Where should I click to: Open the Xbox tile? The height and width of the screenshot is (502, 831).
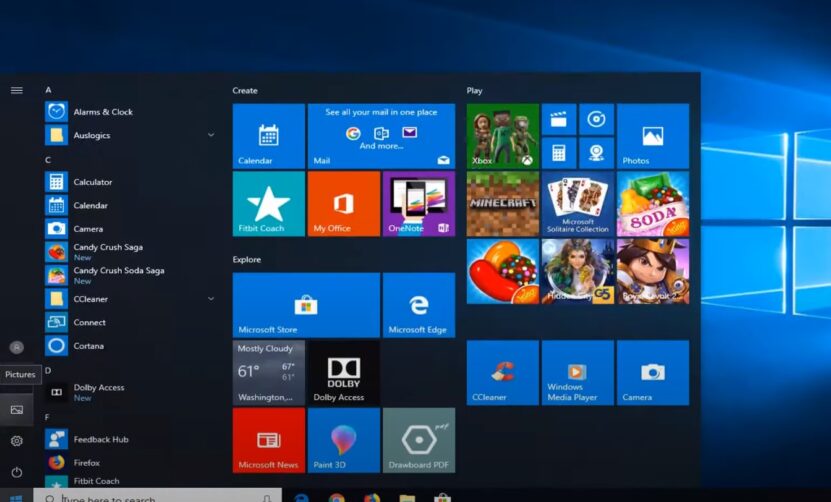503,136
